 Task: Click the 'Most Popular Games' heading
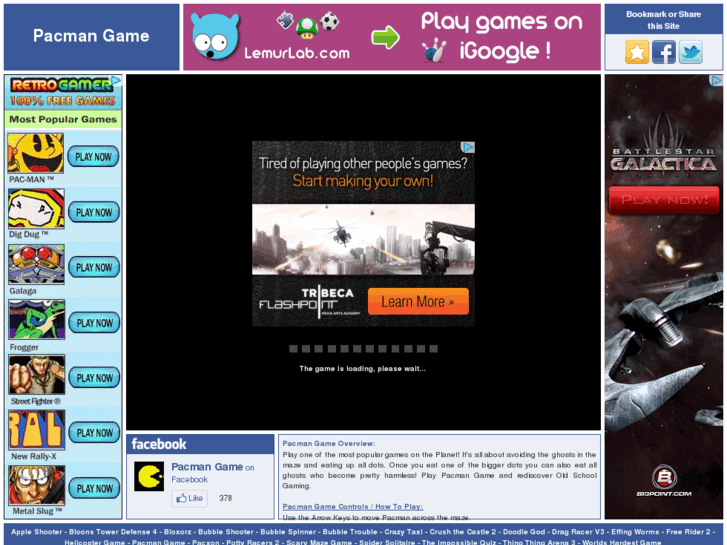coord(63,119)
